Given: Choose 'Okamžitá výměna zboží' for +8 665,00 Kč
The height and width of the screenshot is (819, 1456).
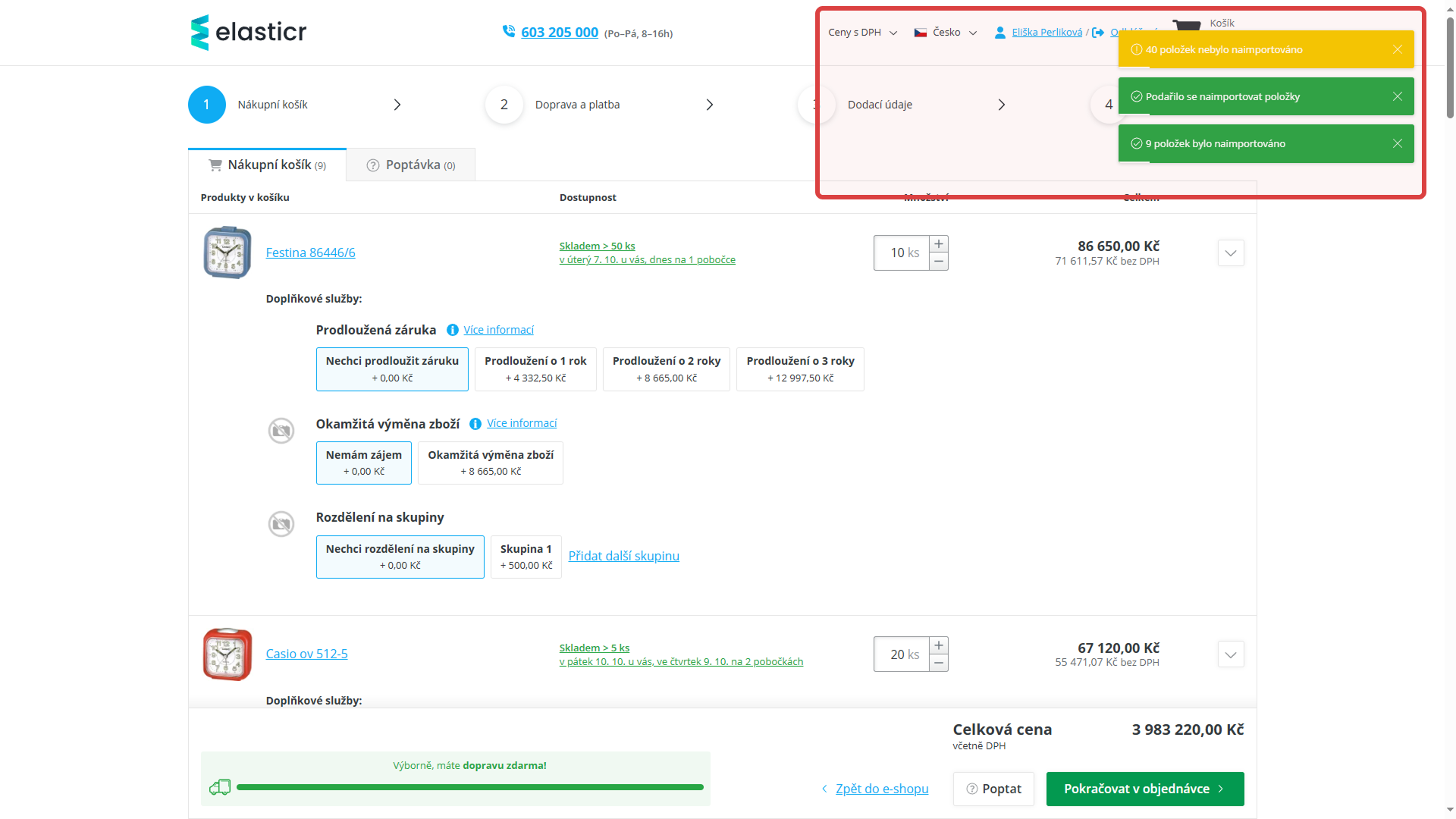Looking at the screenshot, I should (490, 463).
